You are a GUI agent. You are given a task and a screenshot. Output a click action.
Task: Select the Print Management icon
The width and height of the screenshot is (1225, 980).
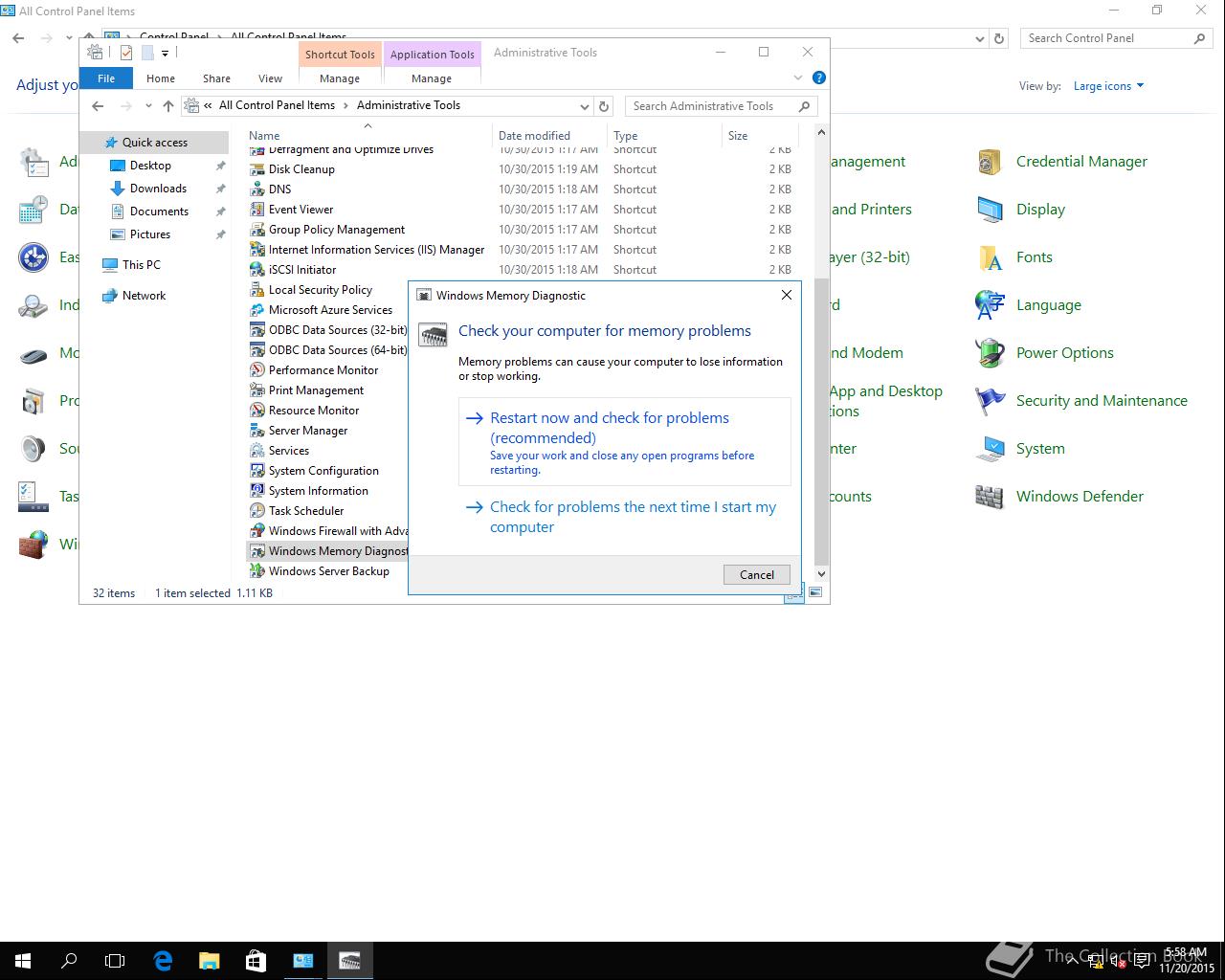tap(256, 390)
